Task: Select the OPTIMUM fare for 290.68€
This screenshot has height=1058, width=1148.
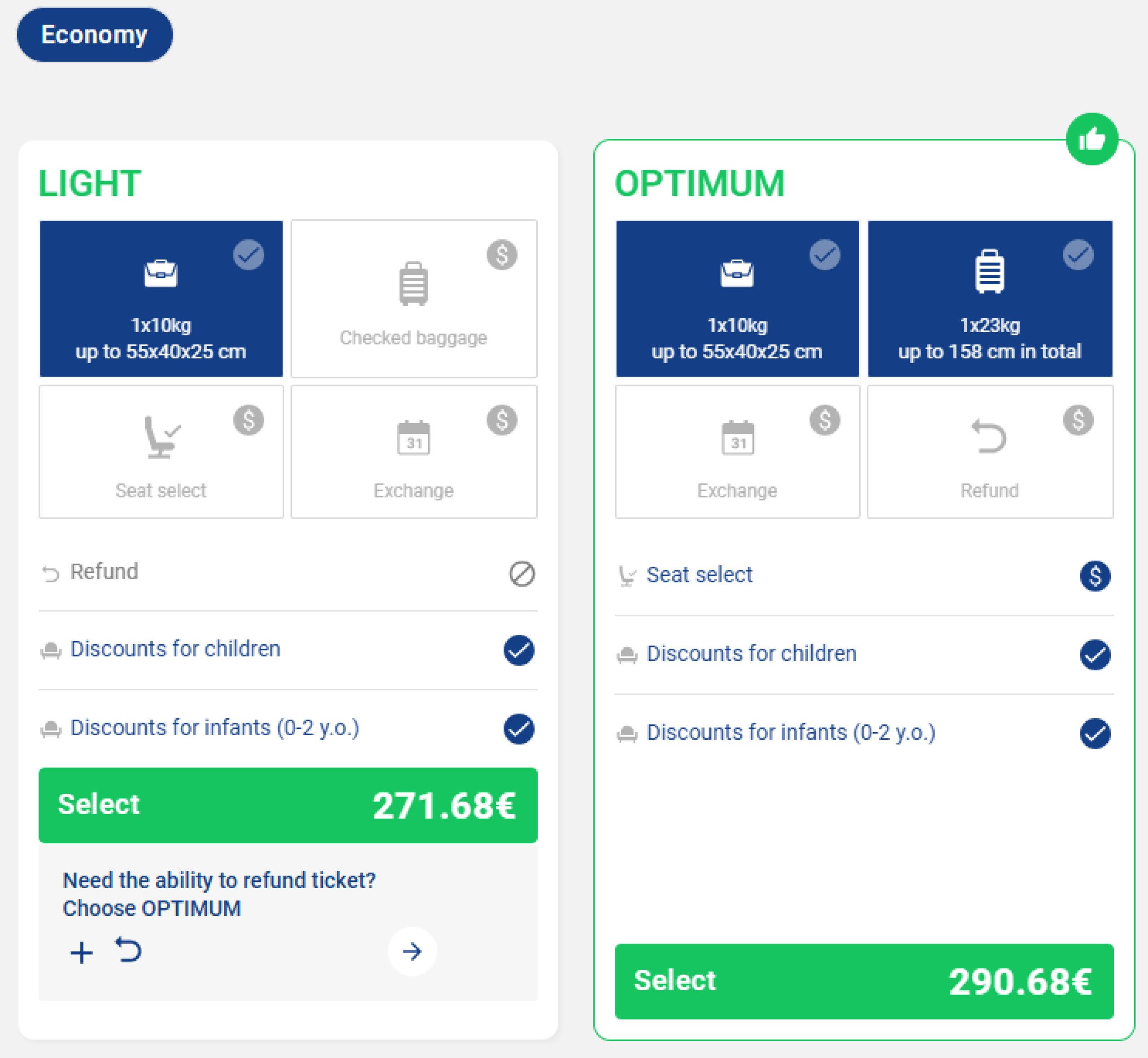Action: (863, 981)
